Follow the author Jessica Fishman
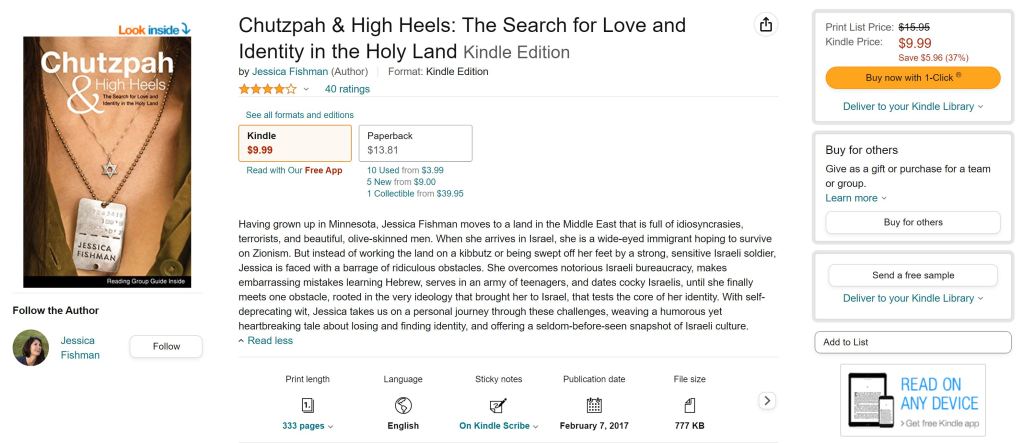 coord(166,347)
